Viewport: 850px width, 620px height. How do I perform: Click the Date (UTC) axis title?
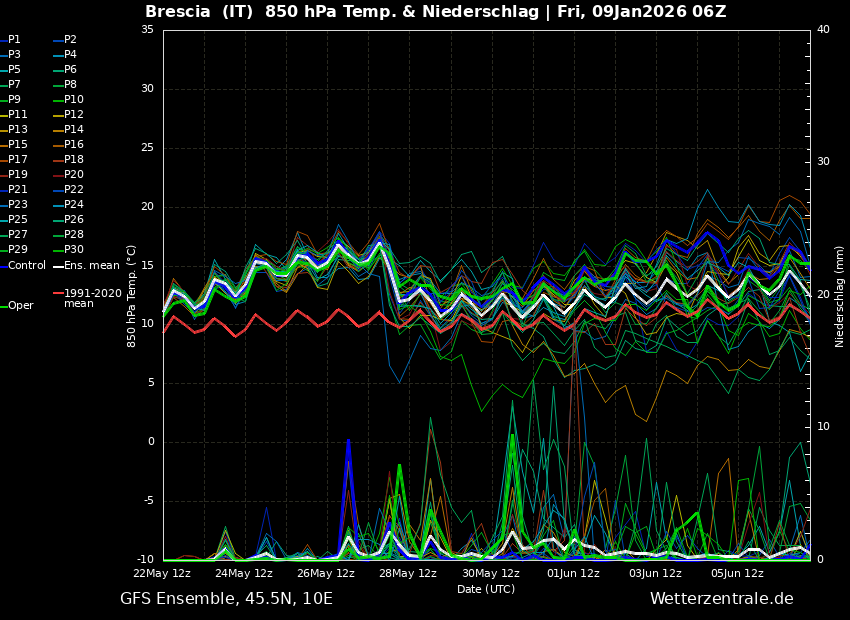486,589
